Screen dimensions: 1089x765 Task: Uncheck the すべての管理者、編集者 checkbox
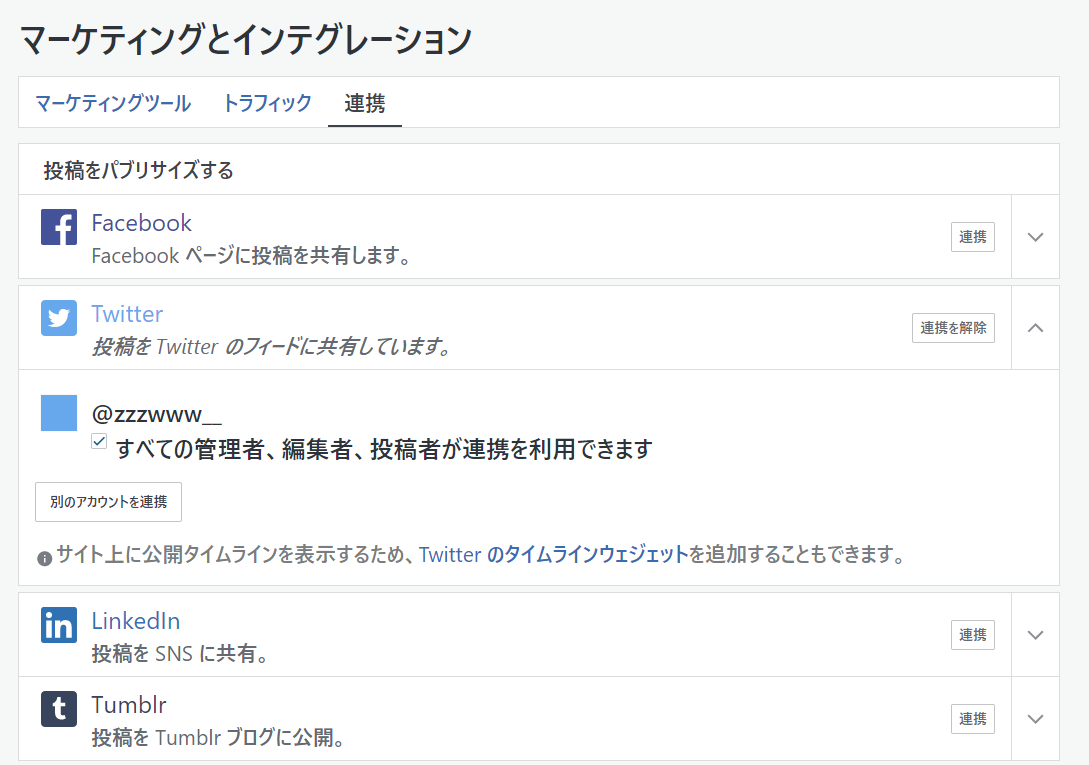[x=99, y=441]
